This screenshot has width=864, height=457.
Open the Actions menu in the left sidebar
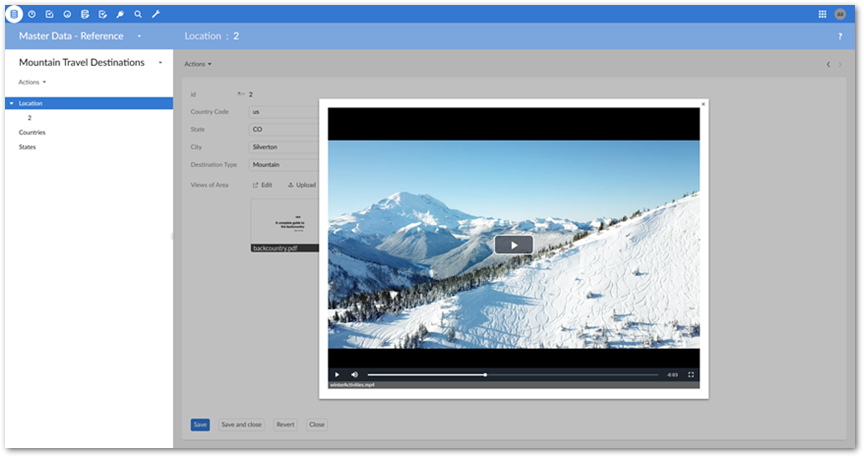[x=32, y=82]
